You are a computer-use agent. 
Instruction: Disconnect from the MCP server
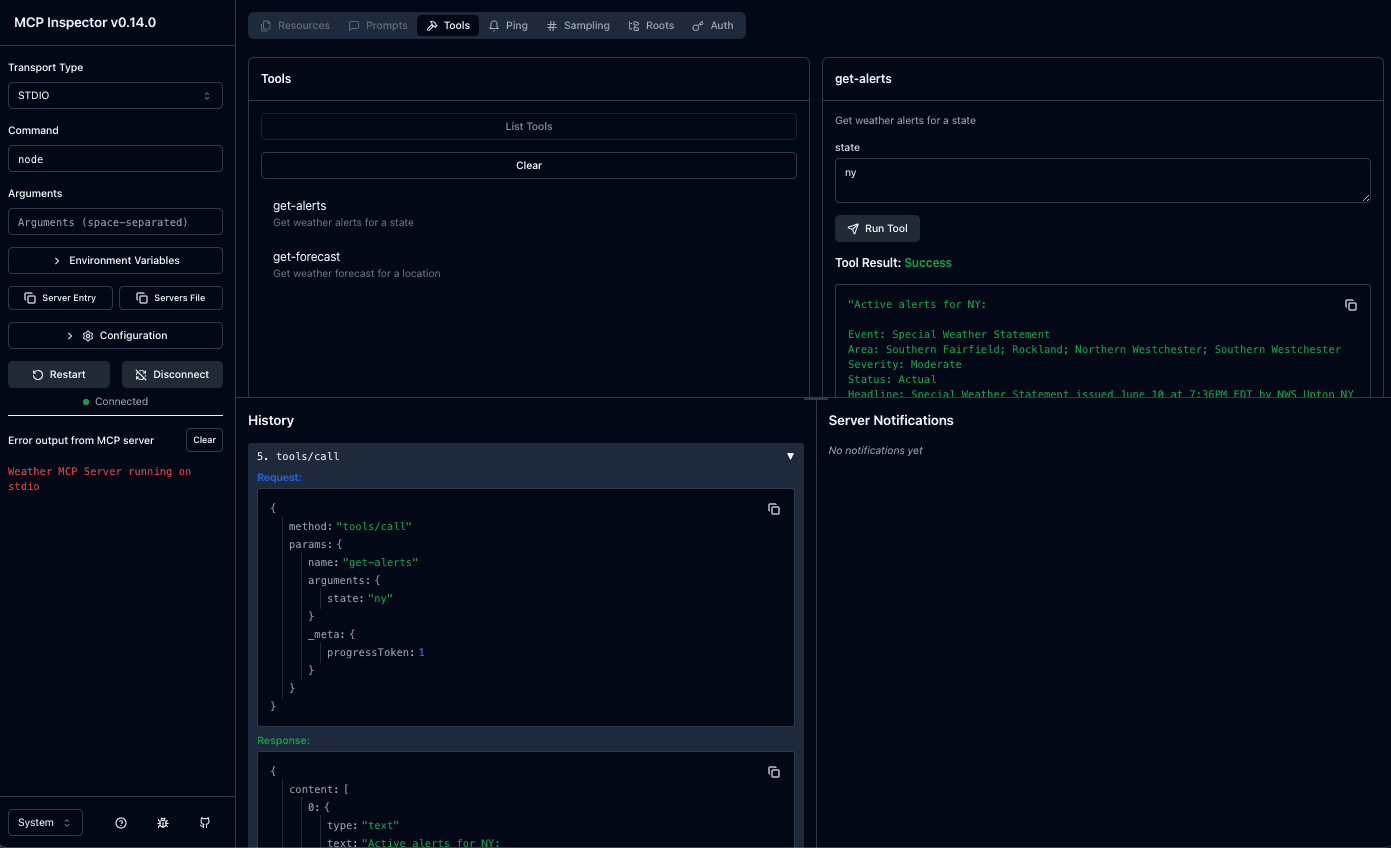[x=172, y=374]
